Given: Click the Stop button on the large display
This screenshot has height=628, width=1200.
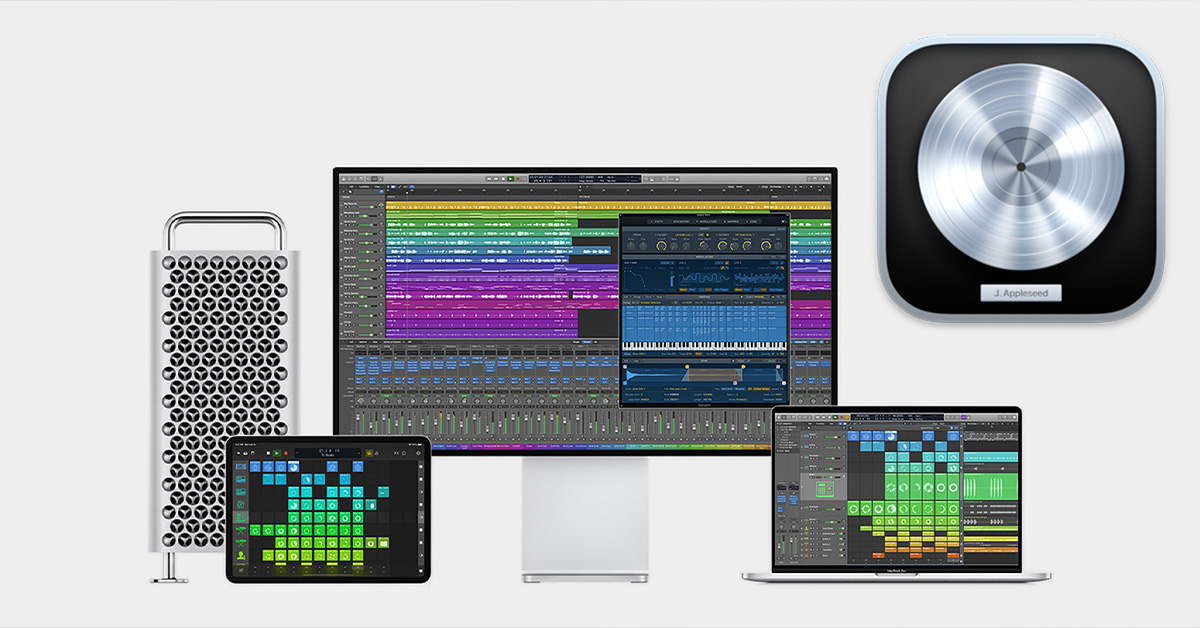Looking at the screenshot, I should pos(504,179).
